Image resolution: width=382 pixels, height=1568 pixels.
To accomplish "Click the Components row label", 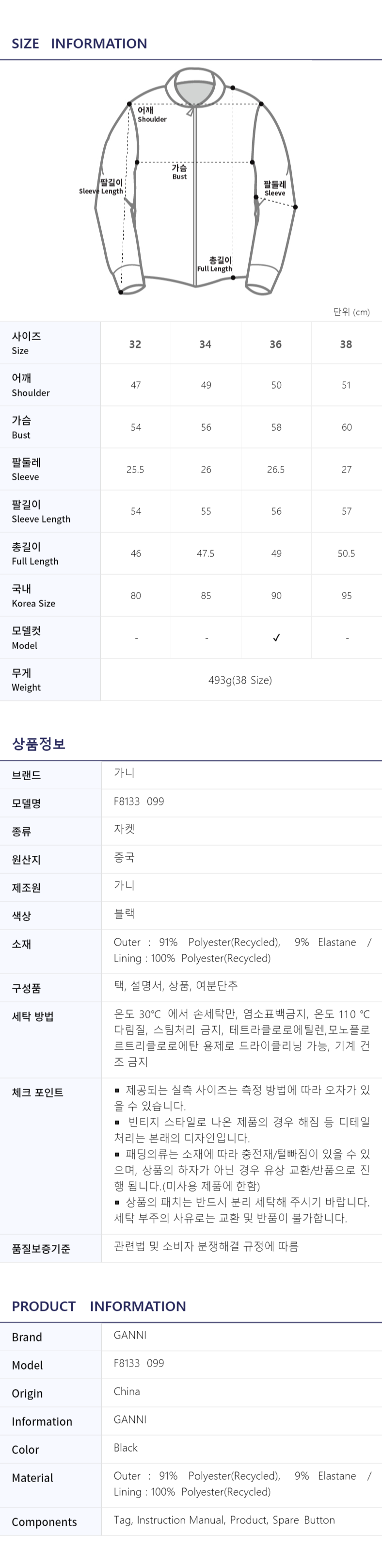I will [x=45, y=1522].
